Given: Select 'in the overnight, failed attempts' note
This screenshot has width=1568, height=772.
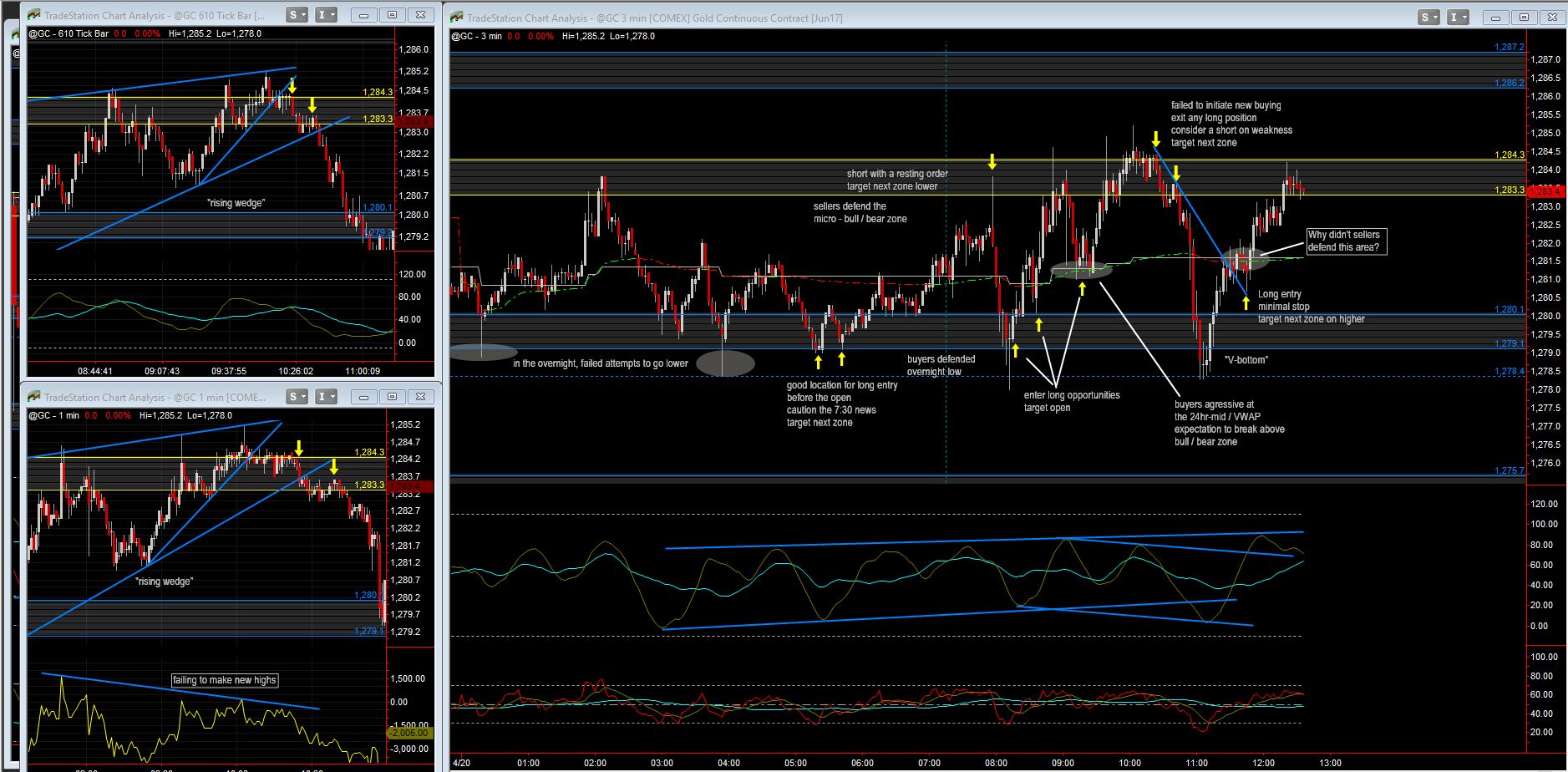Looking at the screenshot, I should point(601,363).
